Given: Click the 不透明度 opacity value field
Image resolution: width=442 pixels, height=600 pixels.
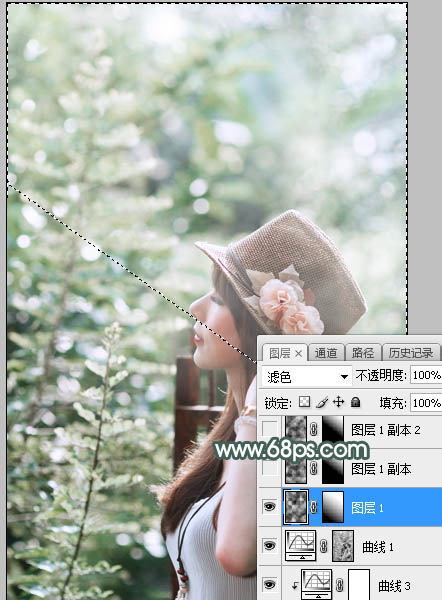Looking at the screenshot, I should tap(426, 375).
